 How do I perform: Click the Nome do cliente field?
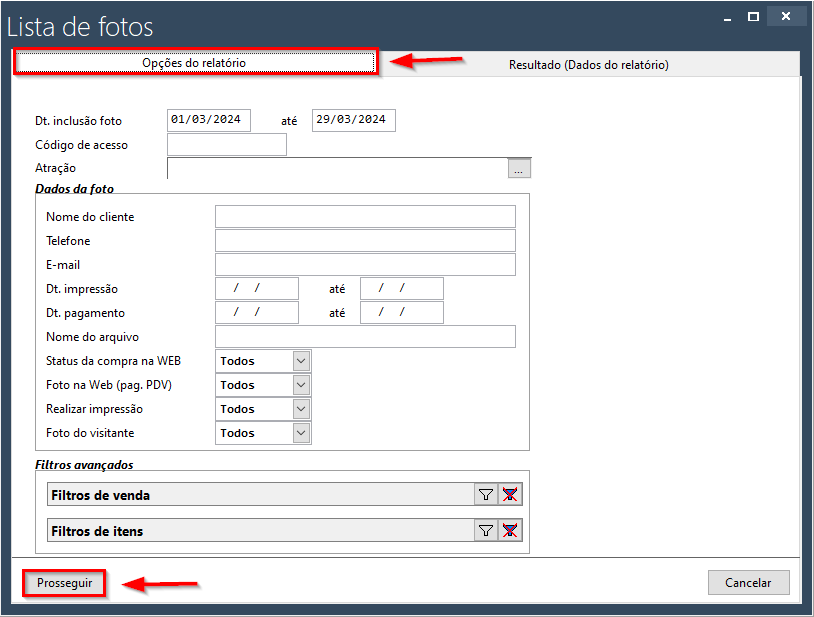tap(365, 217)
